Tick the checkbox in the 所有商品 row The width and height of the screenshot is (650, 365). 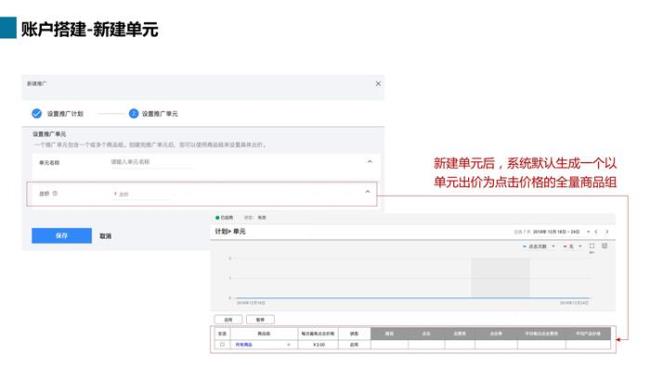point(222,345)
